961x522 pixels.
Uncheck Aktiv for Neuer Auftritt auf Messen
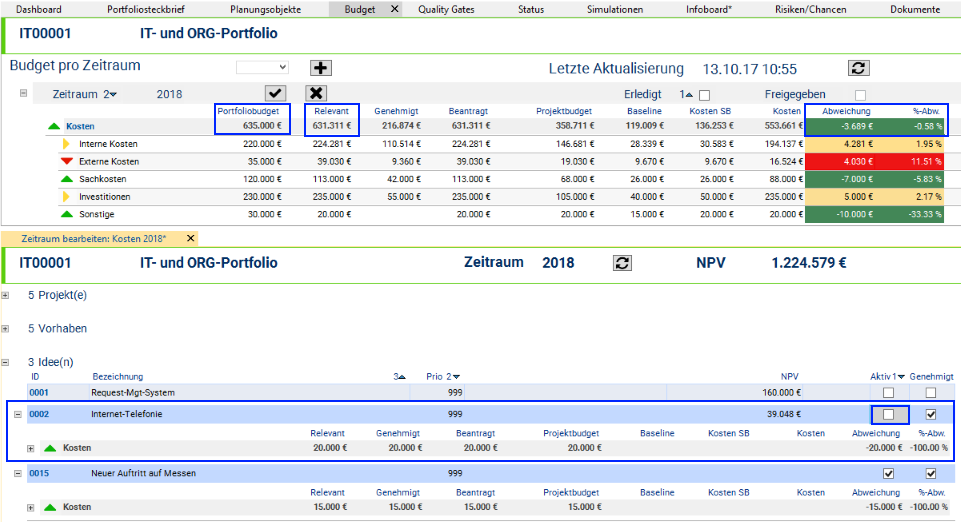(x=888, y=474)
